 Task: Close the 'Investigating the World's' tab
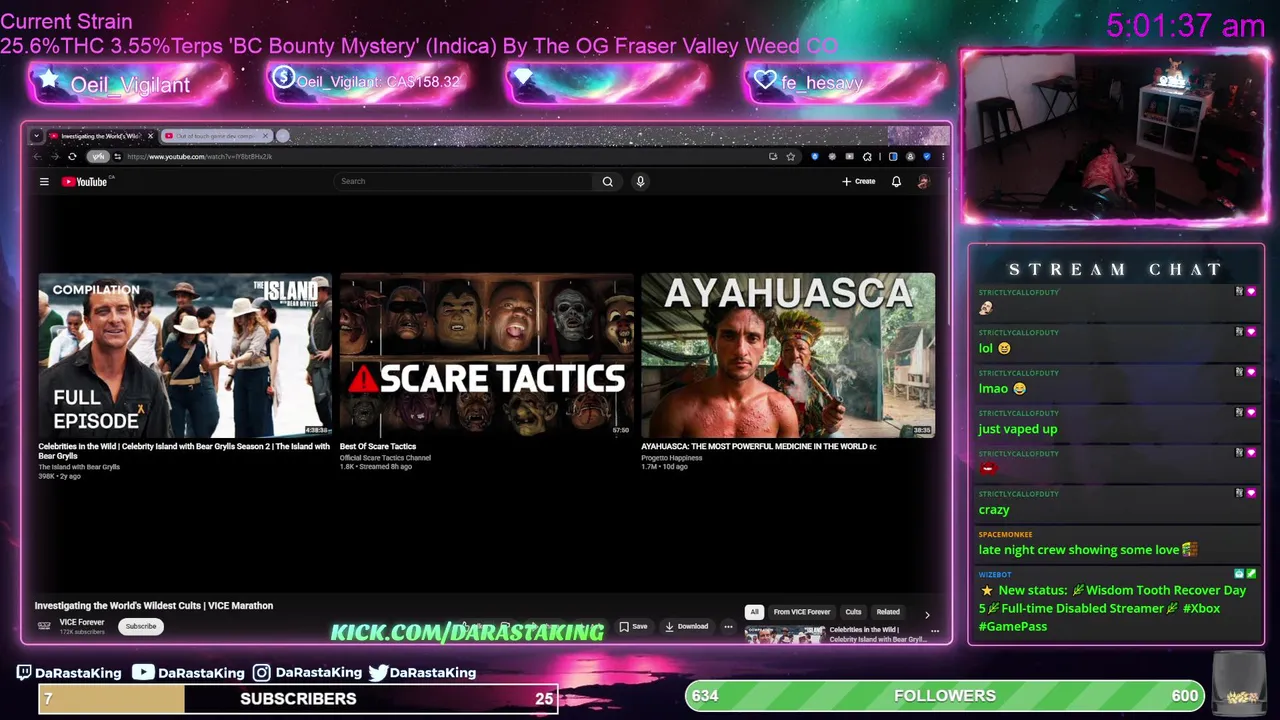(x=150, y=136)
